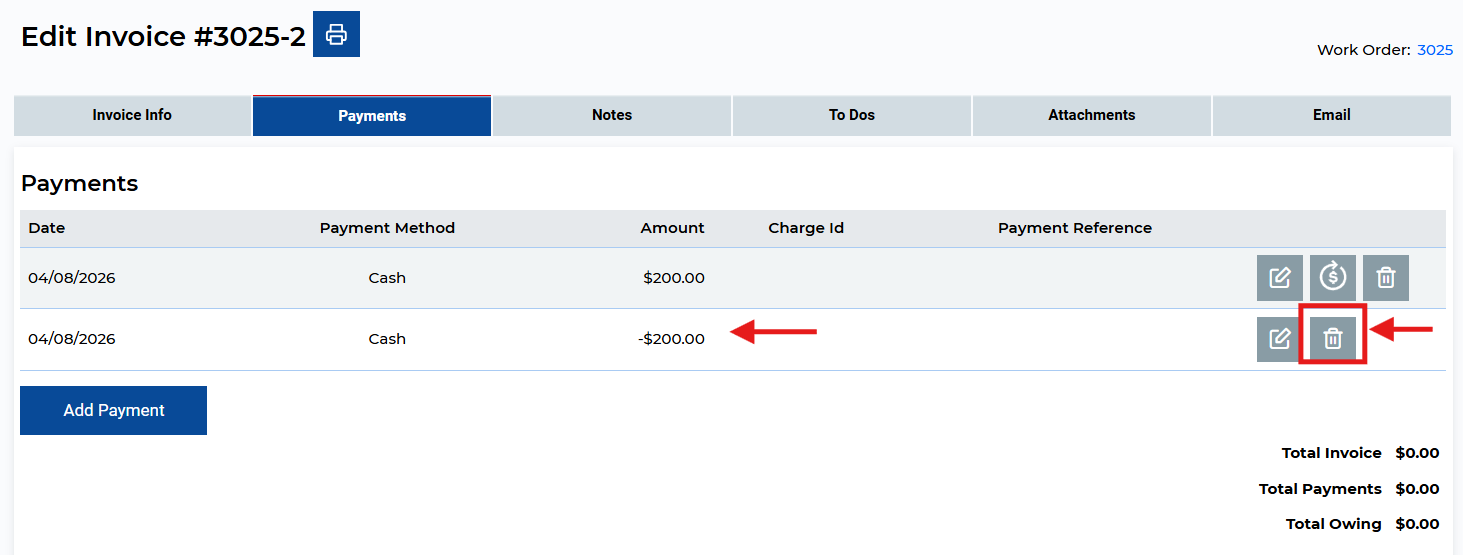Click the print invoice icon
This screenshot has width=1463, height=555.
(336, 35)
